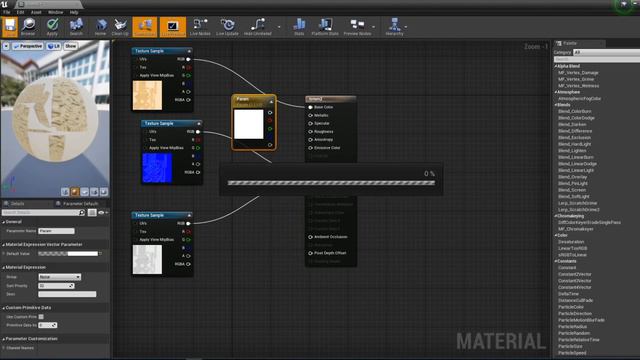Click the Base Color input pin
The width and height of the screenshot is (640, 360).
tap(310, 107)
